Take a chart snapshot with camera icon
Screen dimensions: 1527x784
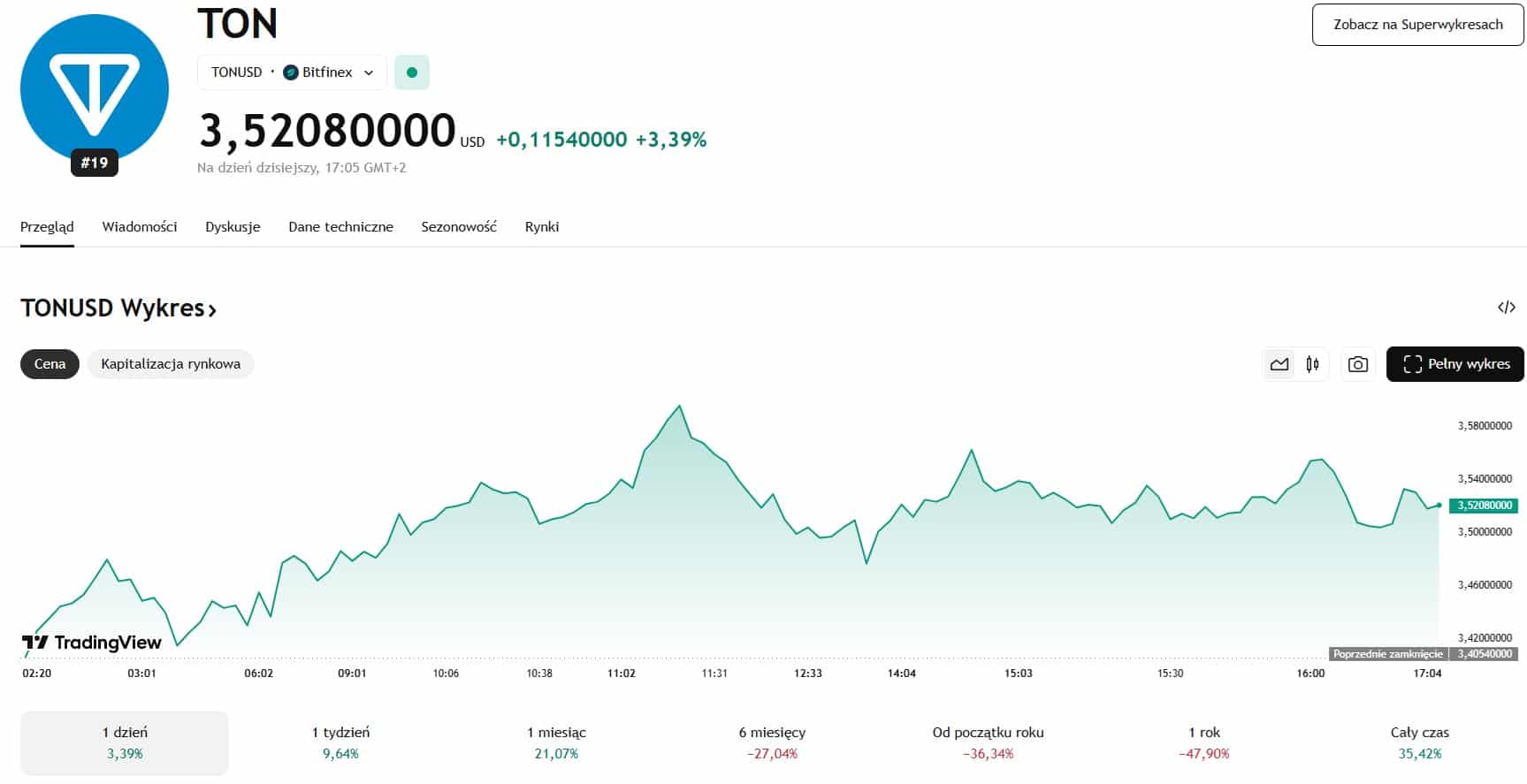tap(1357, 364)
